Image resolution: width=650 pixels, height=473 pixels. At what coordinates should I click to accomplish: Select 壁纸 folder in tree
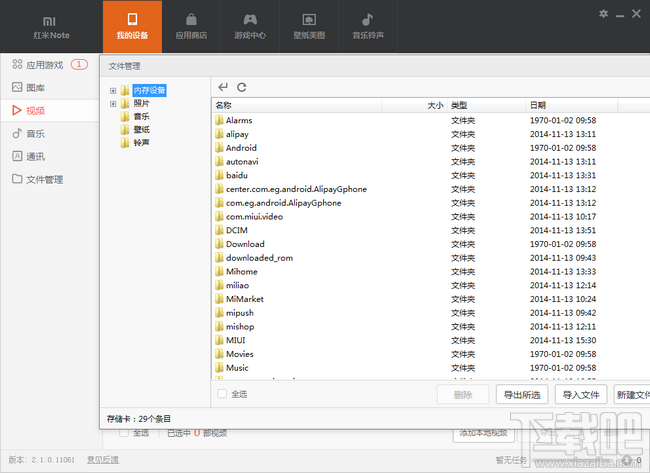[x=141, y=130]
